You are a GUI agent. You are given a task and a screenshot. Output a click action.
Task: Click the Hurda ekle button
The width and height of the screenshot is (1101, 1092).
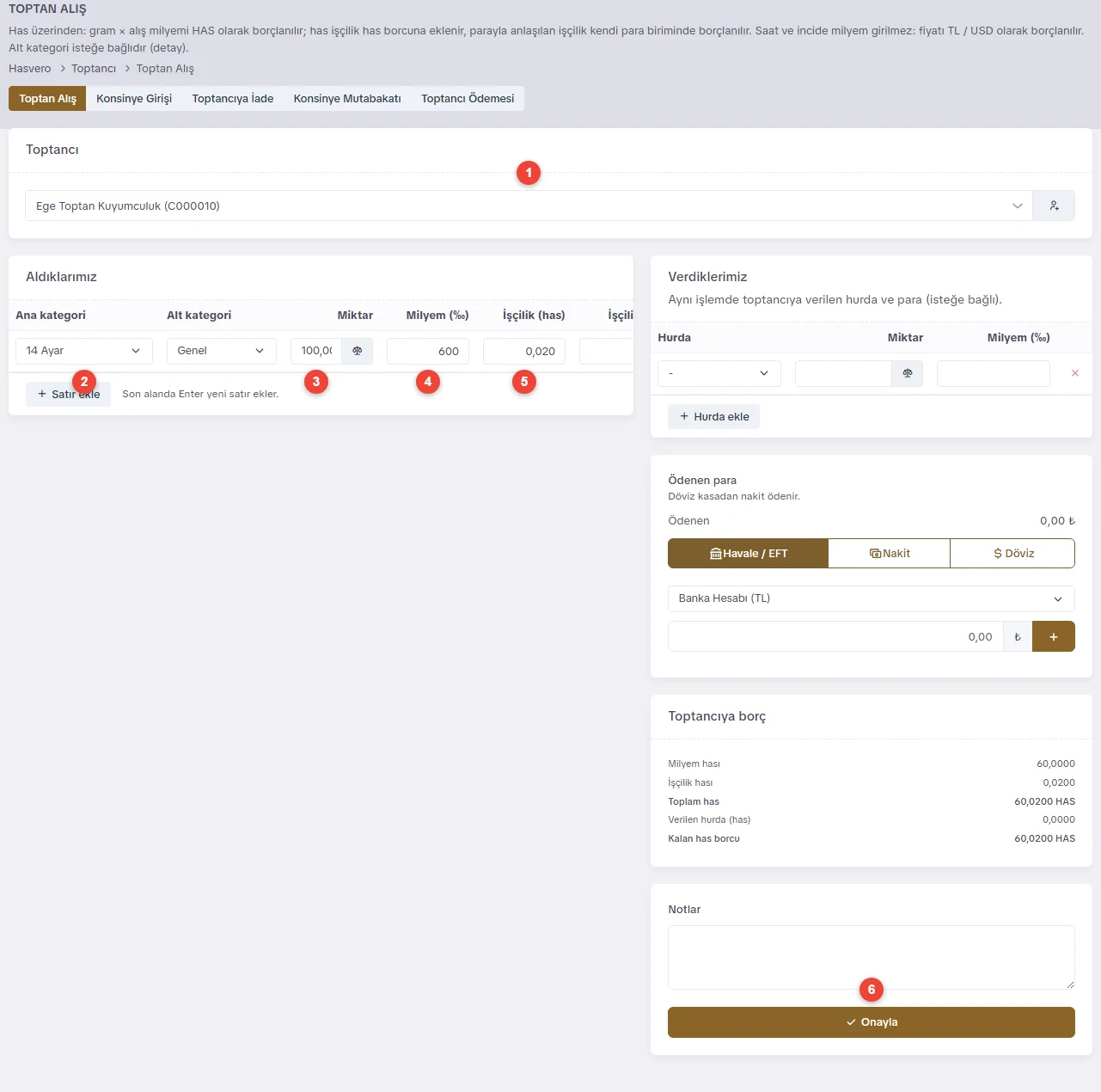coord(713,416)
